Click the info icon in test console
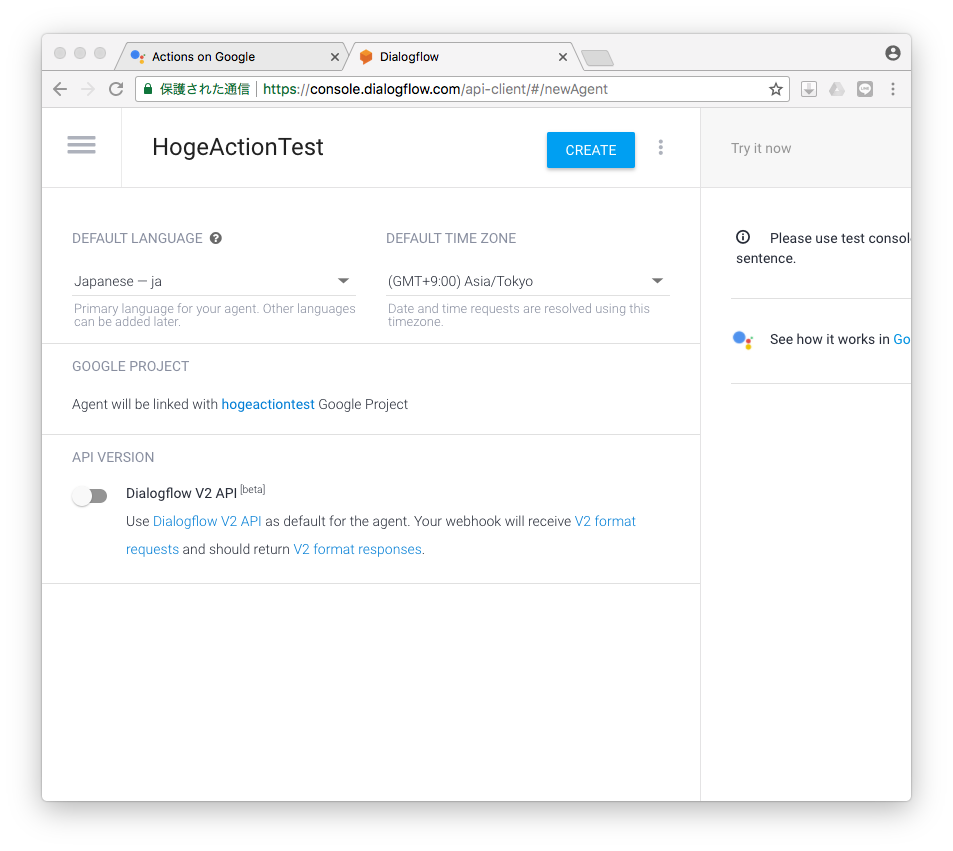The width and height of the screenshot is (953, 851). click(x=743, y=237)
